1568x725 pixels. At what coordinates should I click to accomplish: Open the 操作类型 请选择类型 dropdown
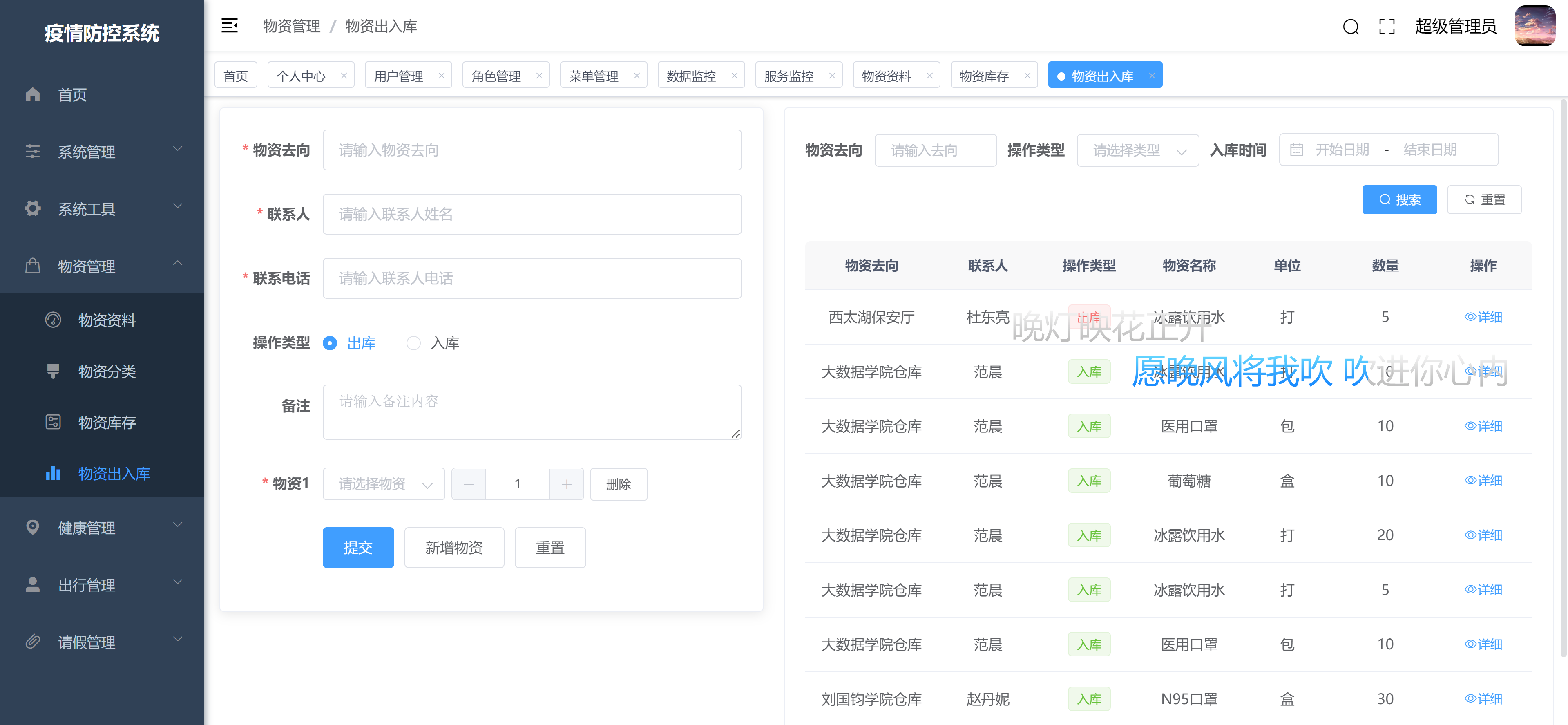[1138, 150]
